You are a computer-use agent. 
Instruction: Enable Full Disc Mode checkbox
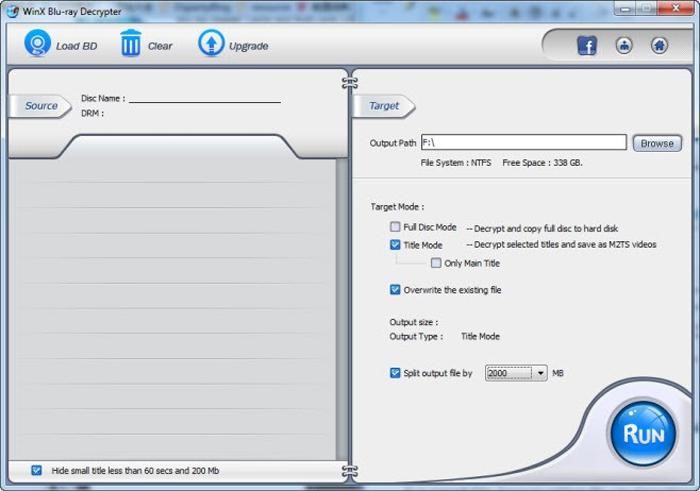395,227
